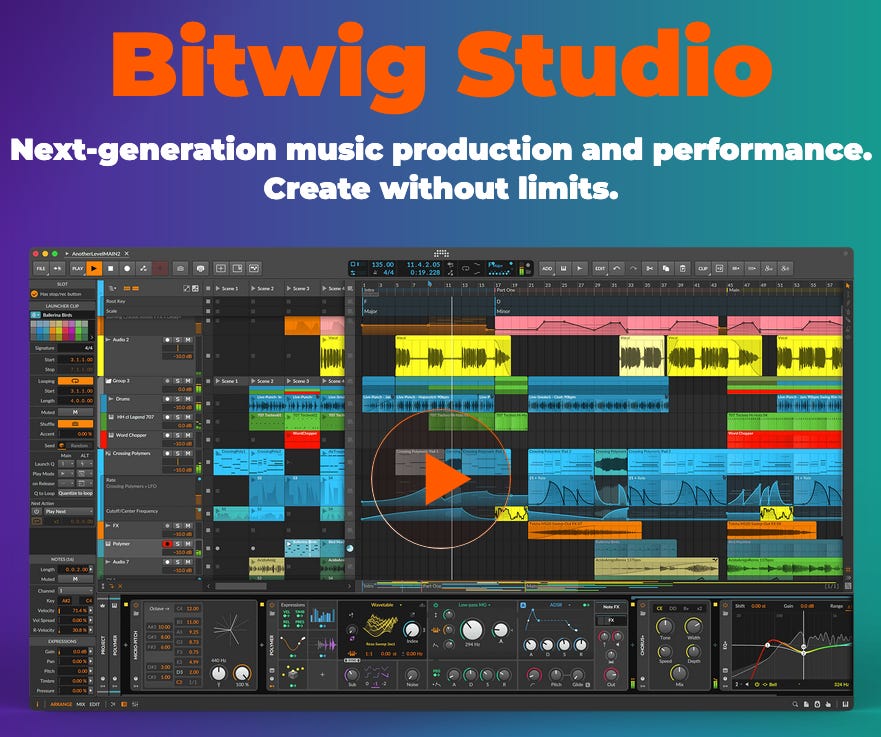
Task: Click the icon right of the camera icon
Action: click(201, 269)
